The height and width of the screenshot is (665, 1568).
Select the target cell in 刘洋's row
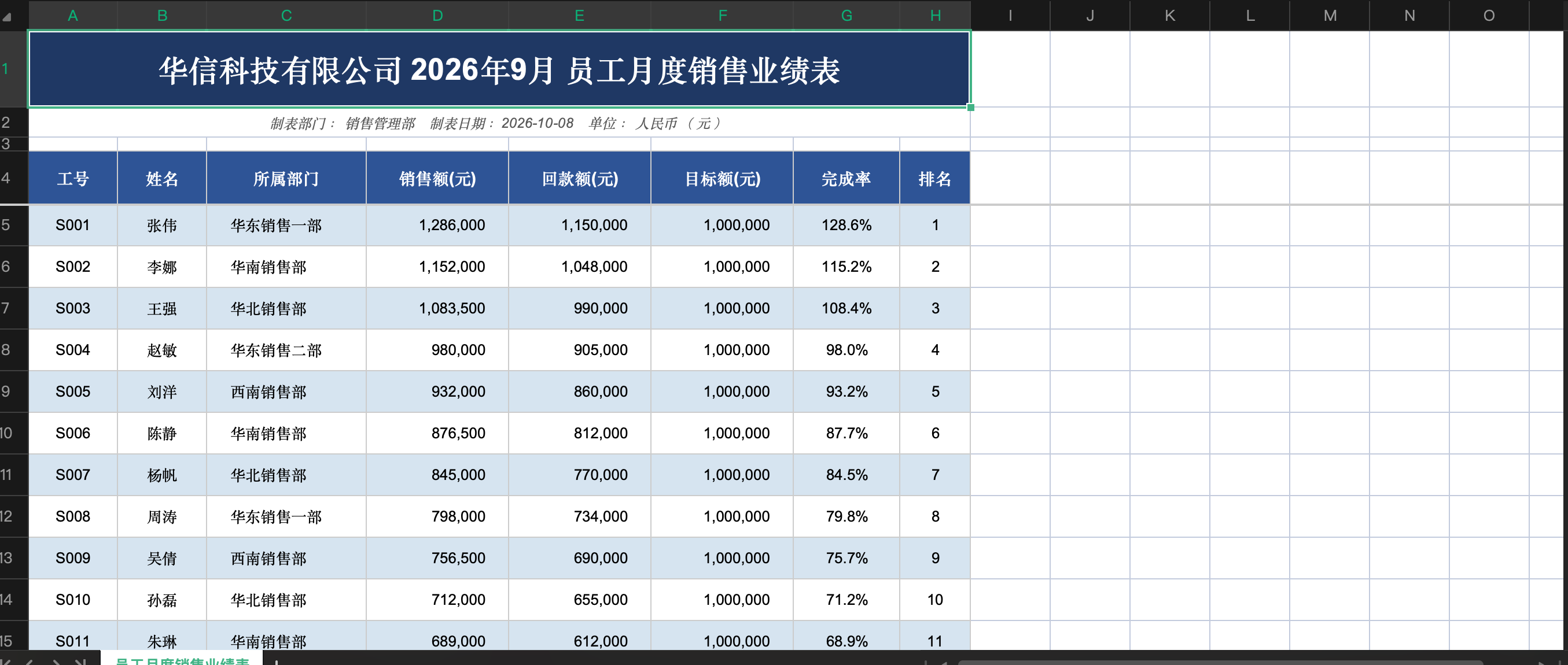[x=722, y=391]
